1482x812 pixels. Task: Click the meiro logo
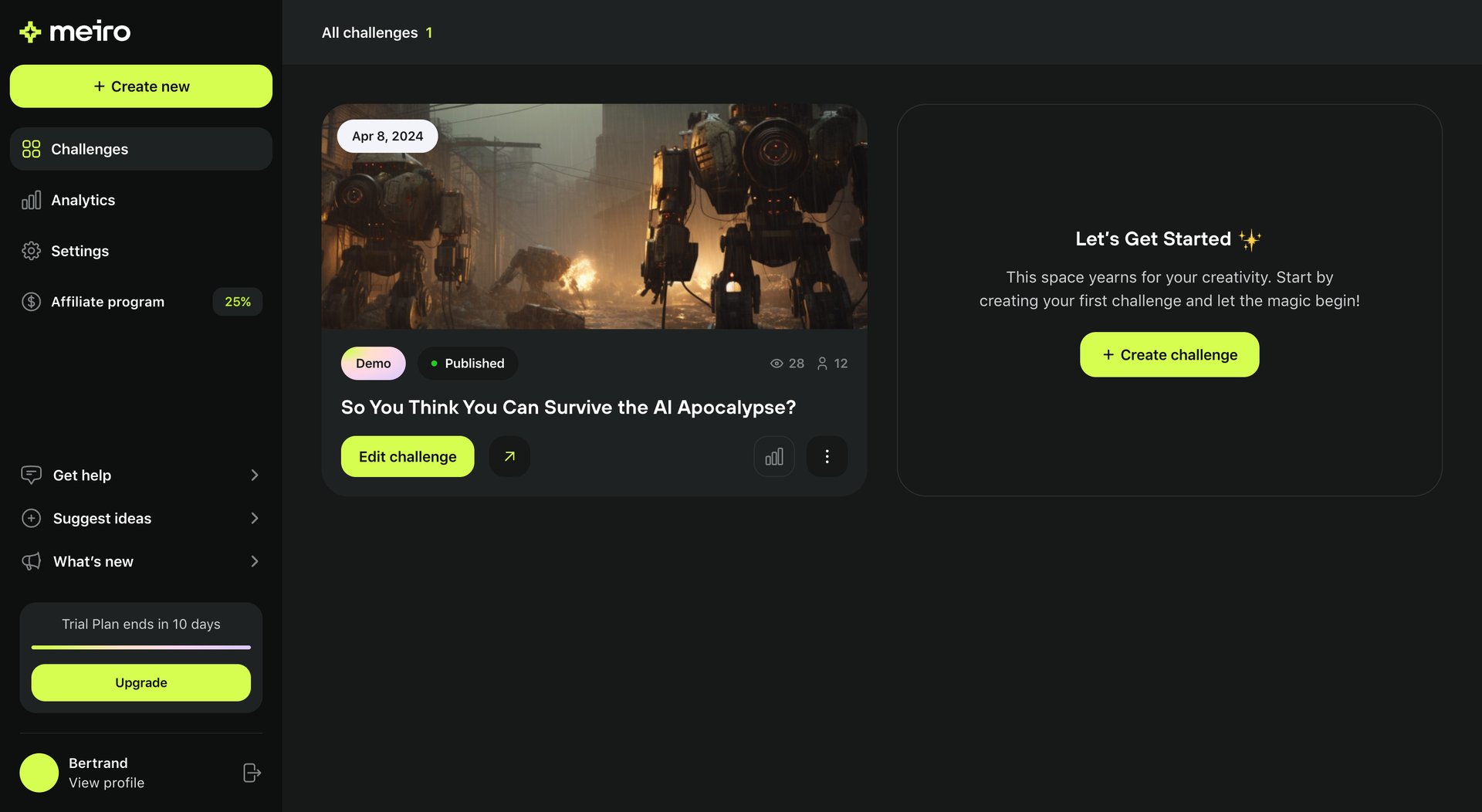73,31
